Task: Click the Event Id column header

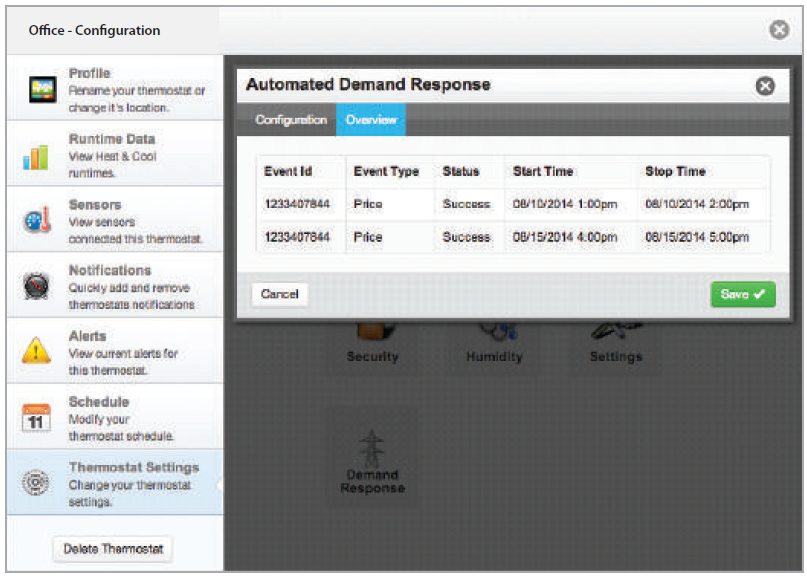Action: [x=288, y=171]
